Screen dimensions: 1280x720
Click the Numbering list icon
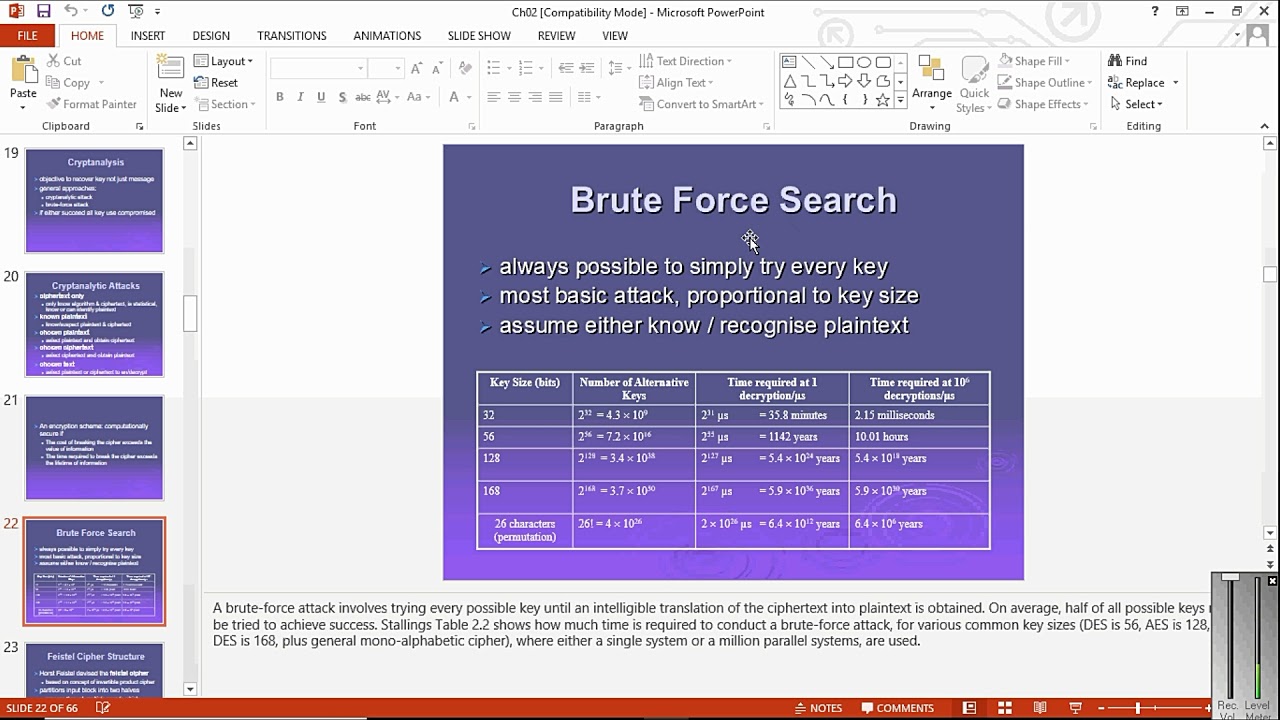pos(527,68)
